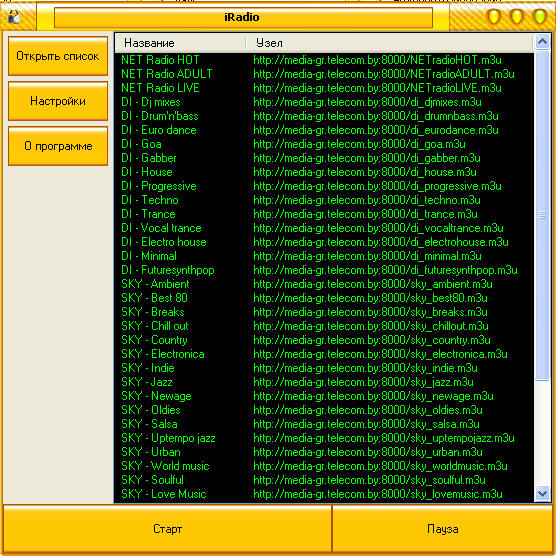
Task: Sort by the Узел column header
Action: 389,43
